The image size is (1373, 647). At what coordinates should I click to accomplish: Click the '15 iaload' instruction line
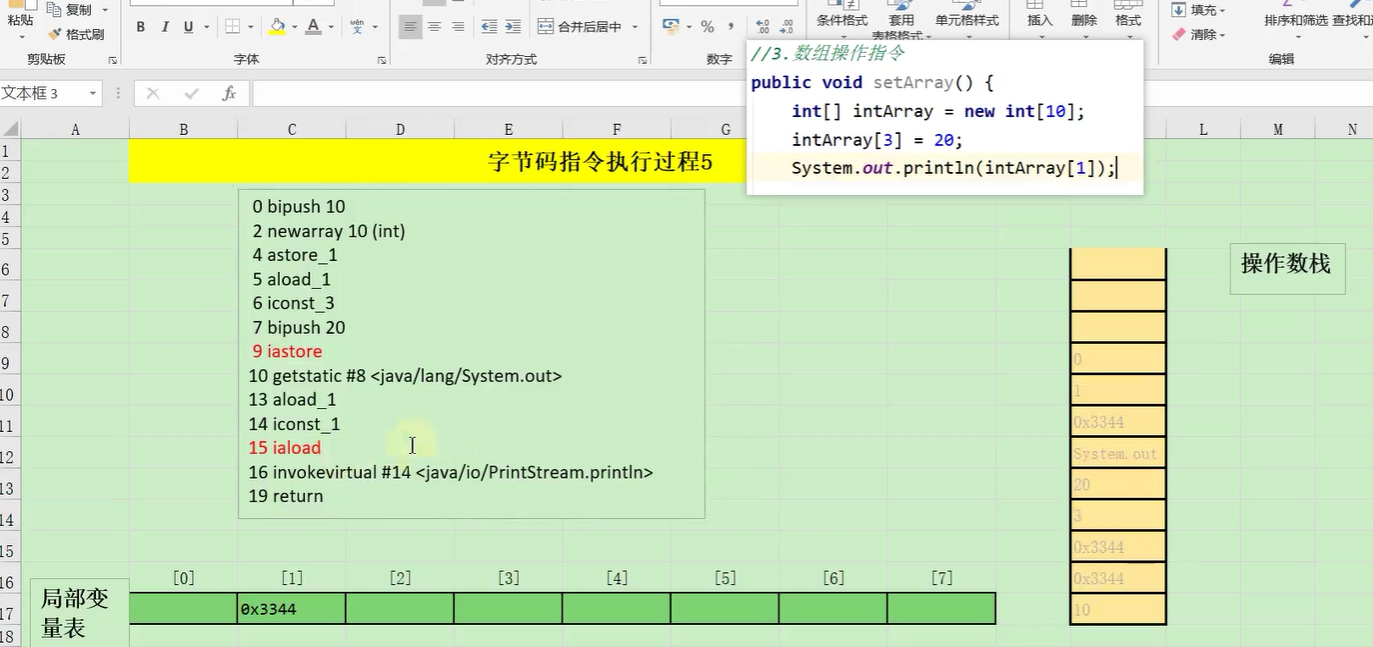(x=285, y=448)
